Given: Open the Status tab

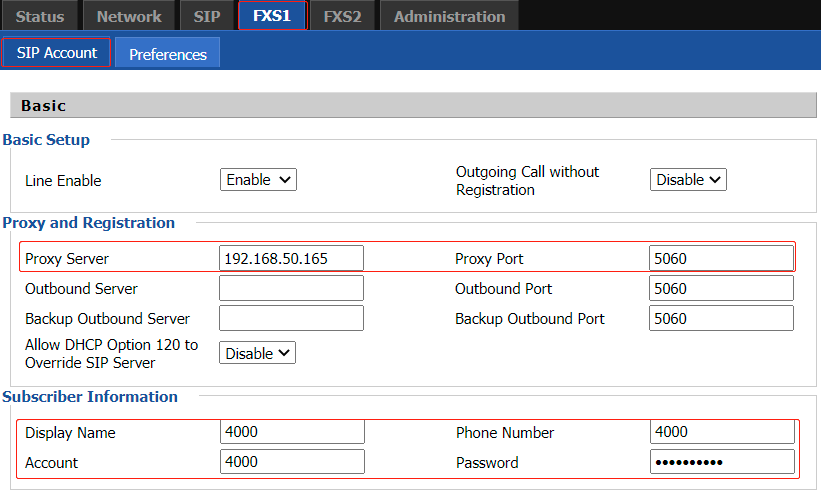Looking at the screenshot, I should pyautogui.click(x=40, y=16).
